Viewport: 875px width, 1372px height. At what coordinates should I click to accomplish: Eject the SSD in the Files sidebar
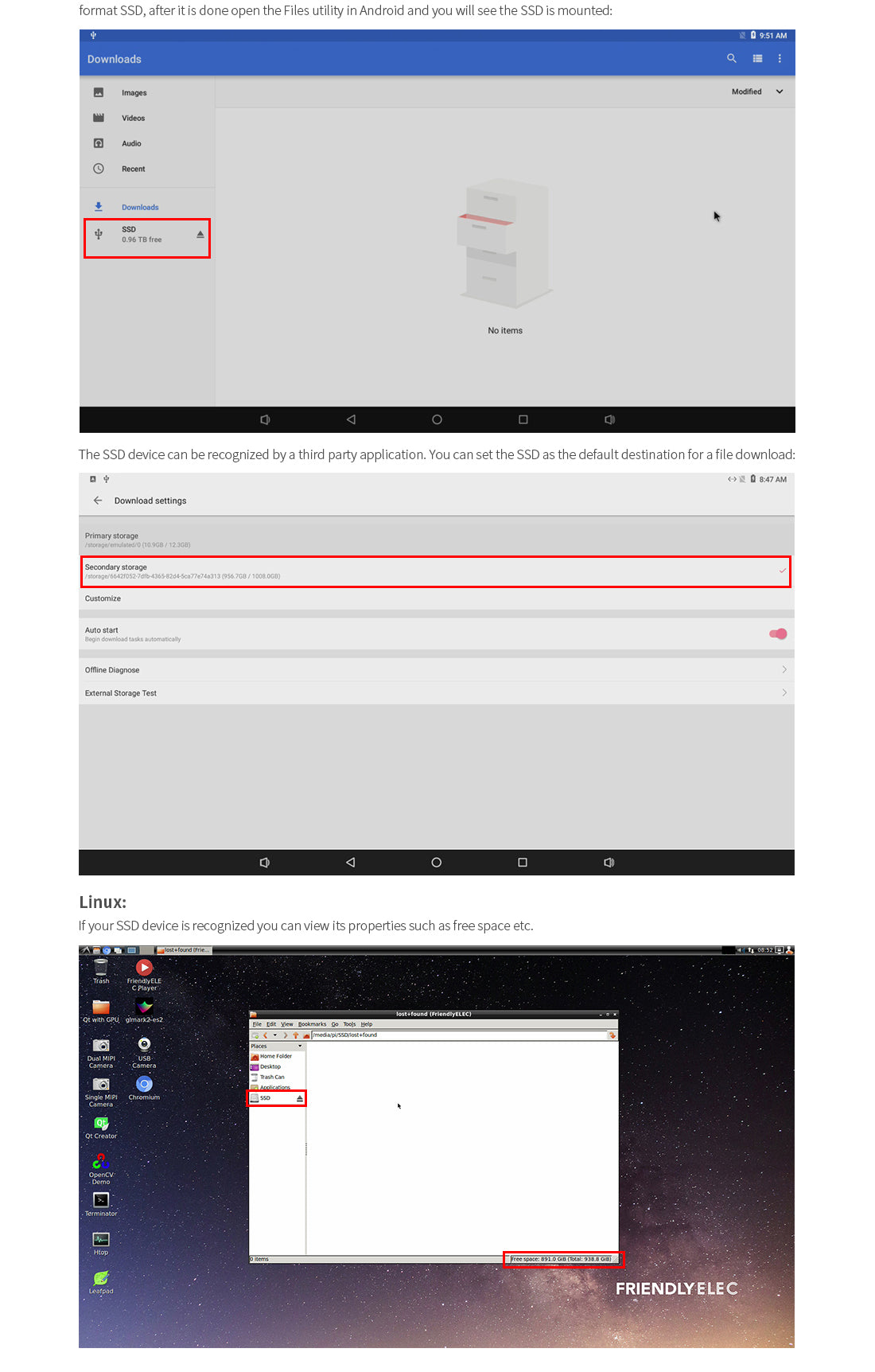(200, 234)
